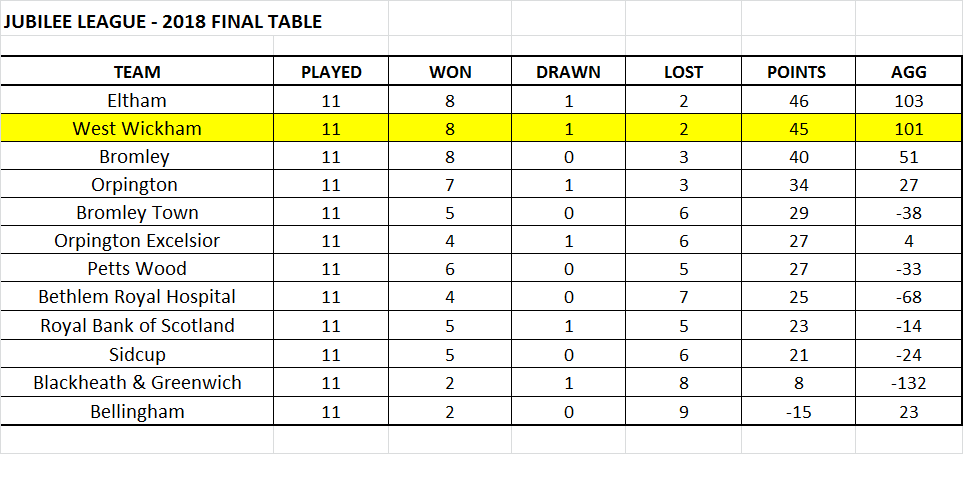Viewport: 963px width, 480px height.
Task: Select the Petts Wood team cell
Action: coord(137,269)
